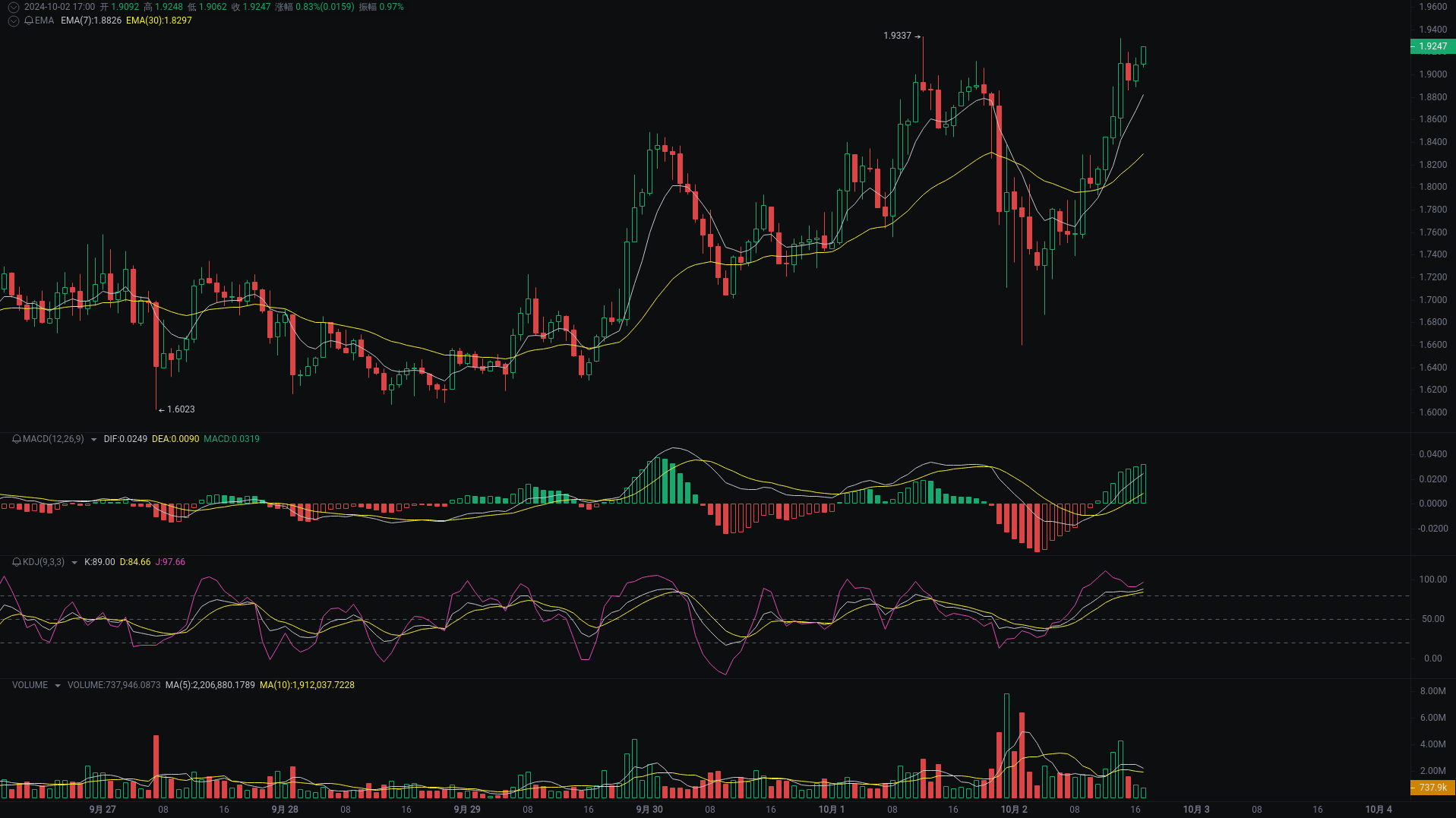The width and height of the screenshot is (1456, 818).
Task: Select the EMA(7):1.8826 value
Action: pyautogui.click(x=91, y=21)
